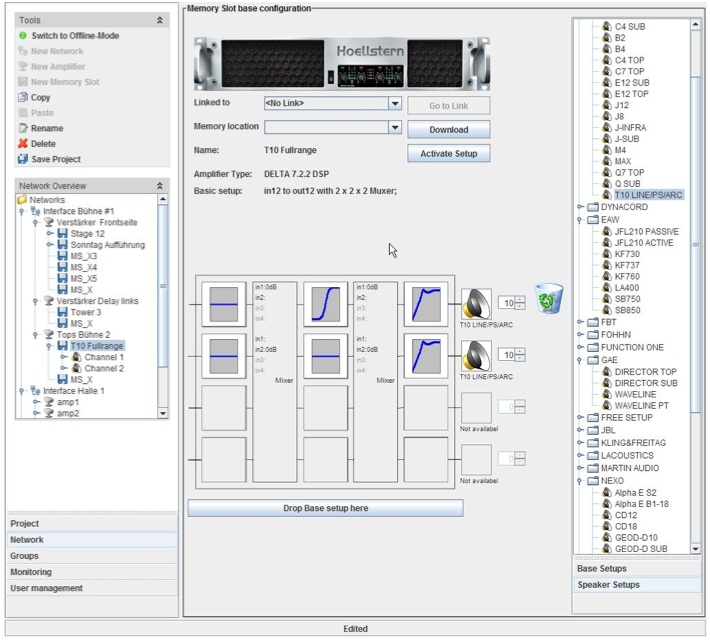Select the Stage 12 memory slot icon
The image size is (710, 640).
(x=62, y=234)
